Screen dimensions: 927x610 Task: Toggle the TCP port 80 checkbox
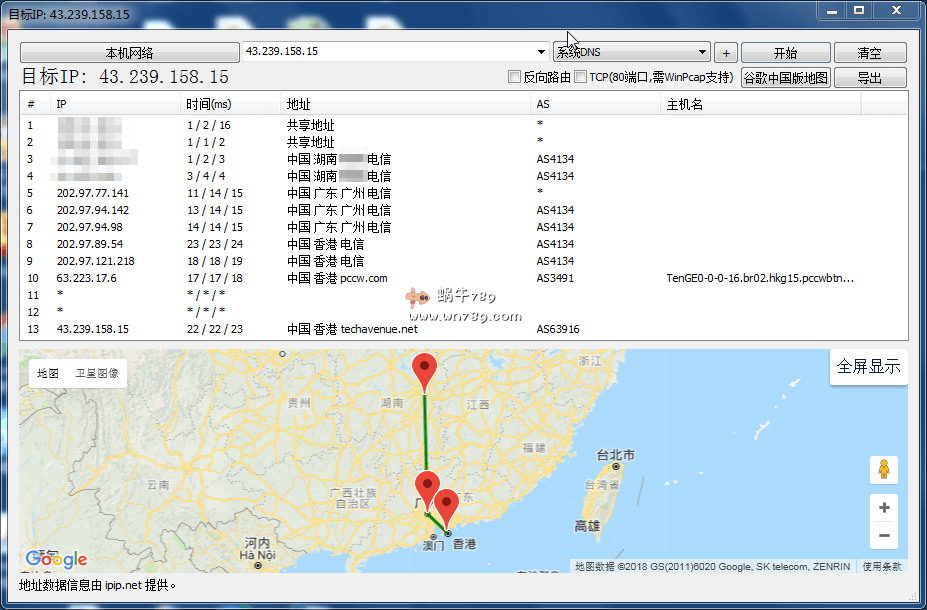pos(581,77)
